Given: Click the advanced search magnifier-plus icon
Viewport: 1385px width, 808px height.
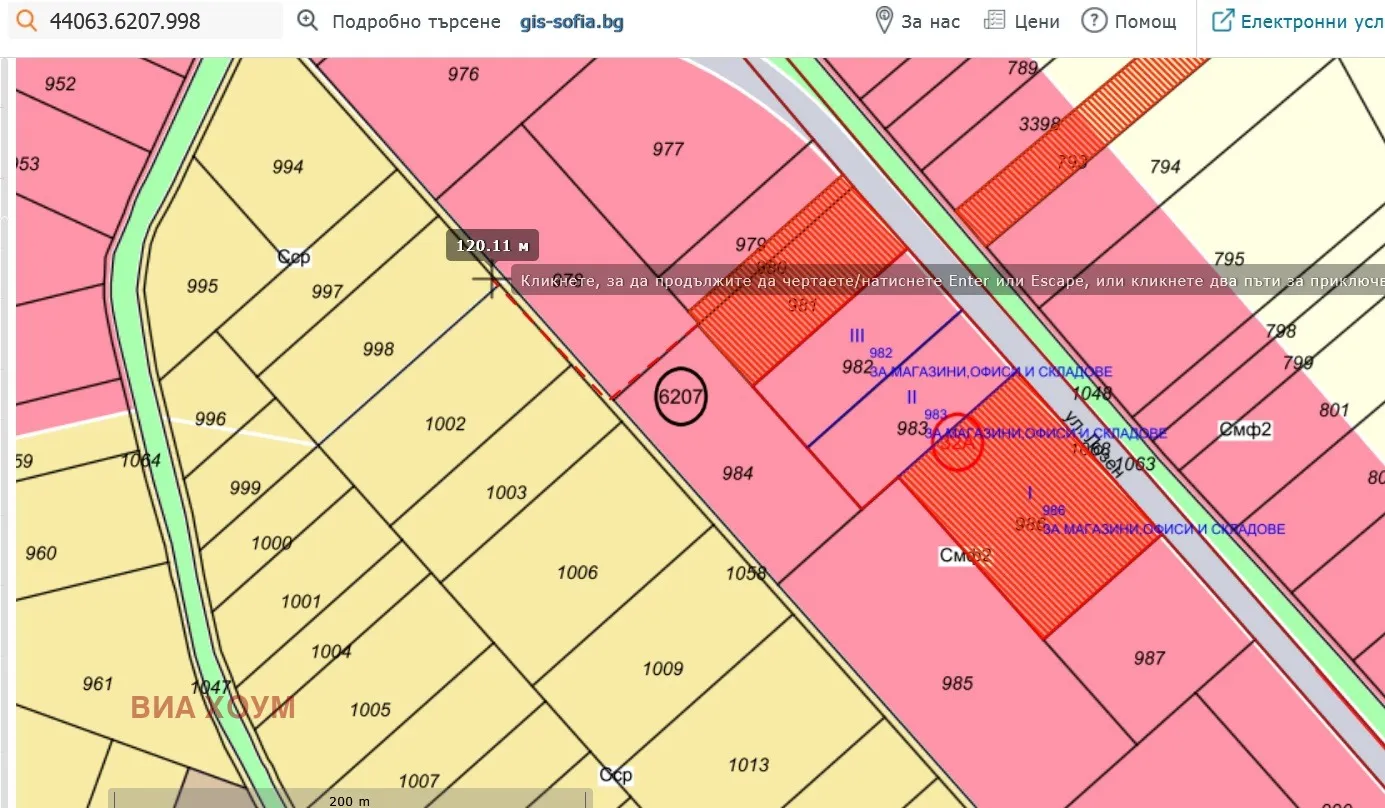Looking at the screenshot, I should [308, 21].
